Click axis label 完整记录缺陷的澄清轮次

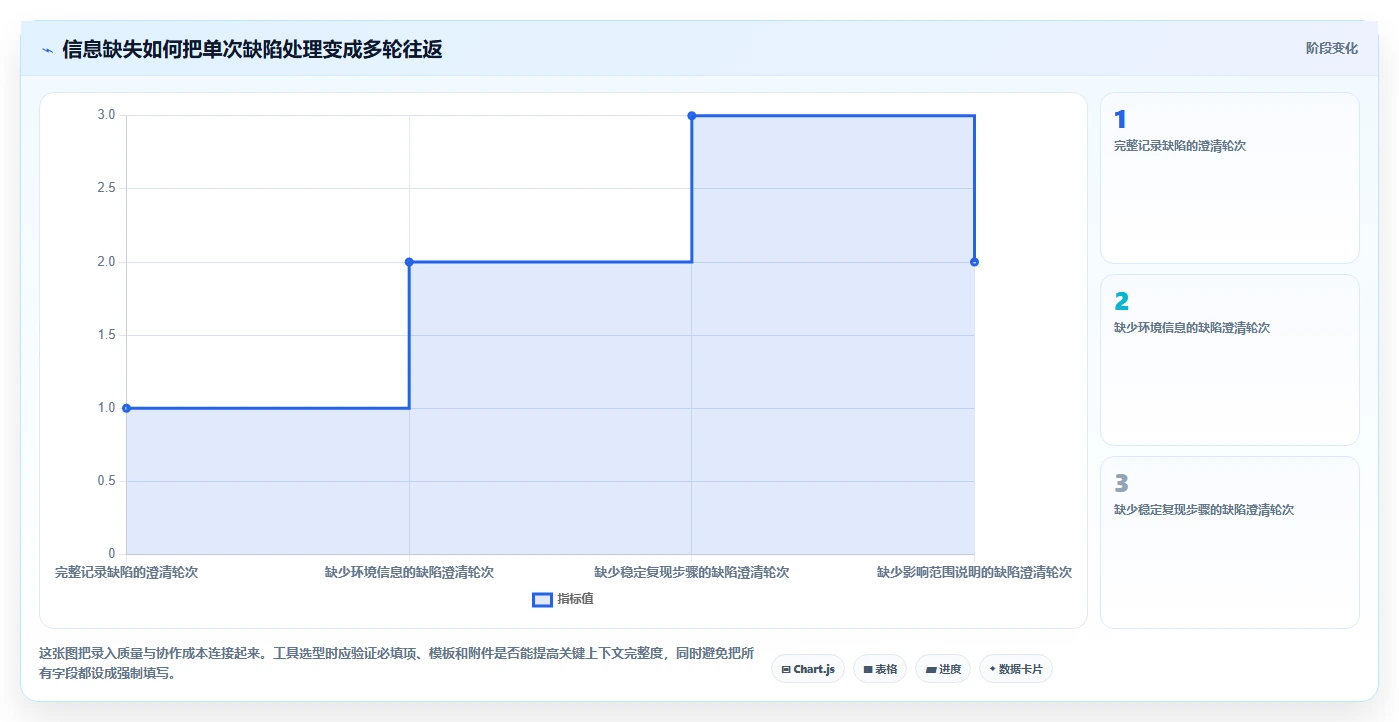click(x=126, y=573)
